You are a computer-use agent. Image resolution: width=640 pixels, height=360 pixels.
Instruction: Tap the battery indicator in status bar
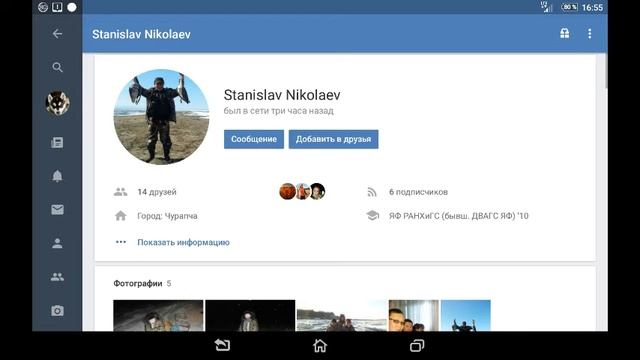pyautogui.click(x=569, y=7)
